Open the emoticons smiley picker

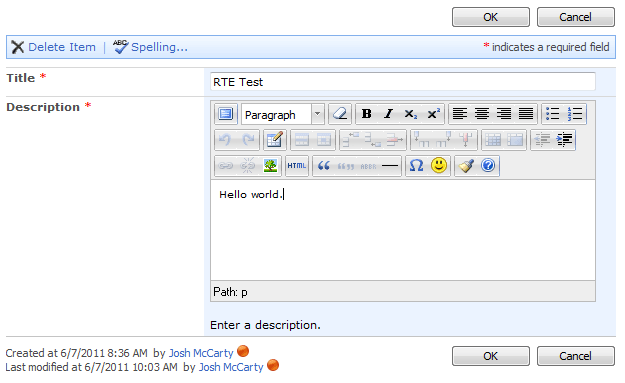439,165
